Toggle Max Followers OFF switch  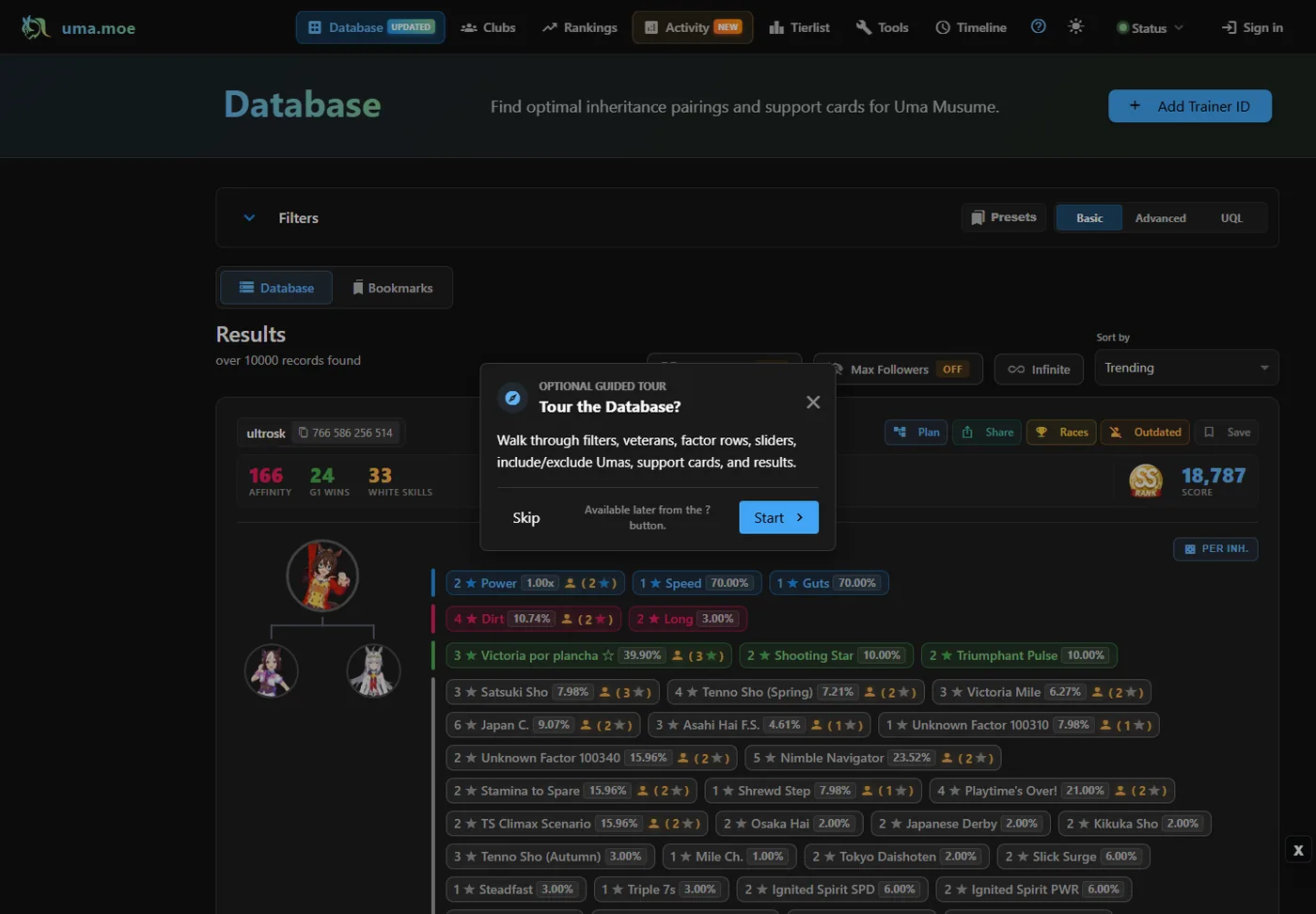tap(898, 369)
